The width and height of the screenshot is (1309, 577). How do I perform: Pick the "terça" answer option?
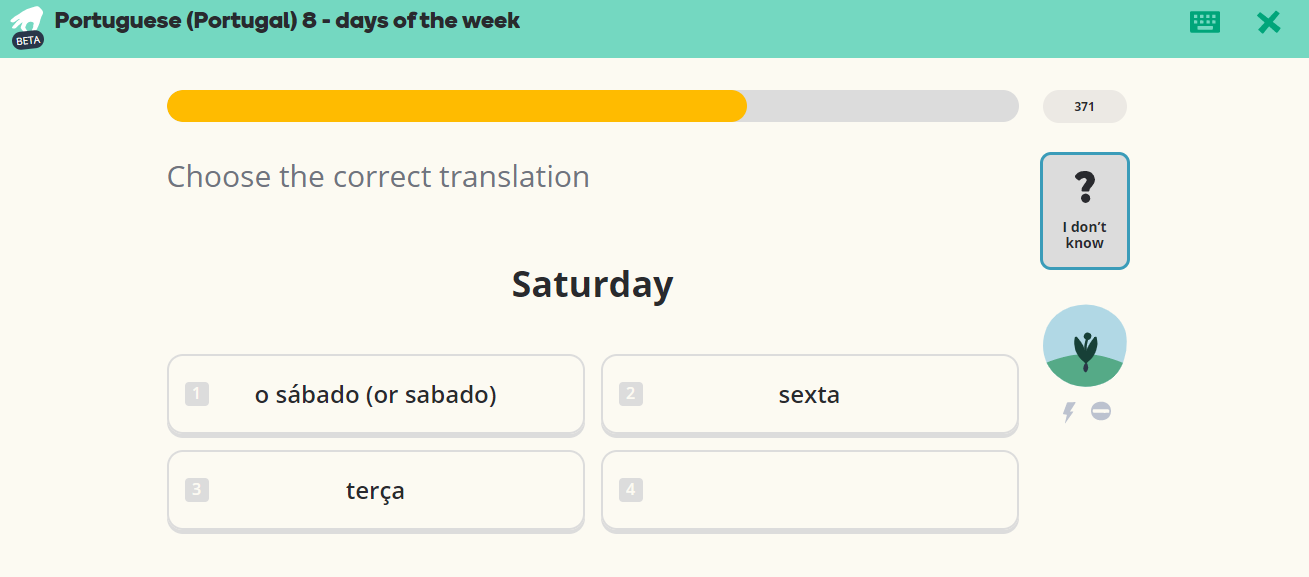click(x=376, y=491)
